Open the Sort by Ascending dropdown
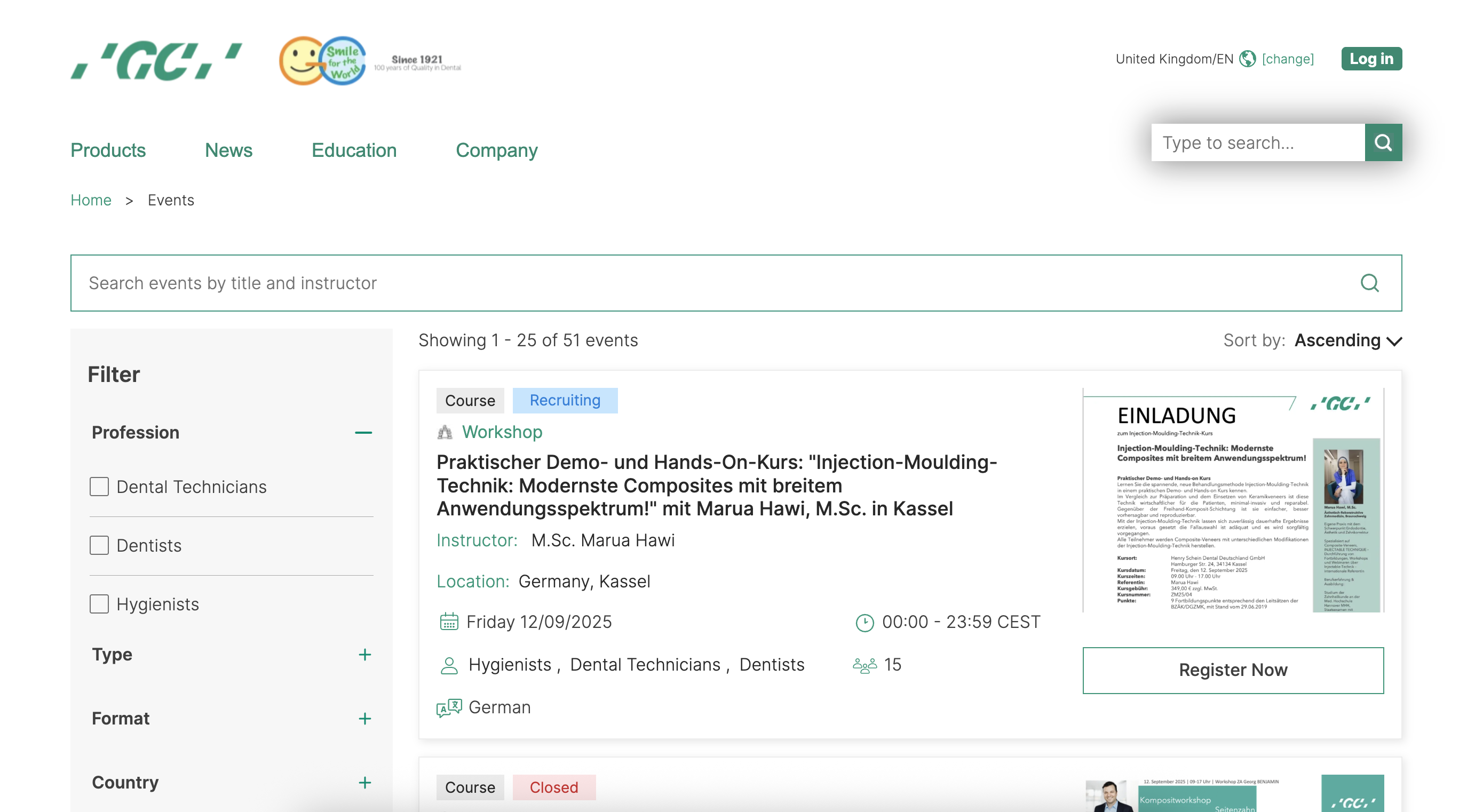The width and height of the screenshot is (1475, 812). pos(1347,341)
